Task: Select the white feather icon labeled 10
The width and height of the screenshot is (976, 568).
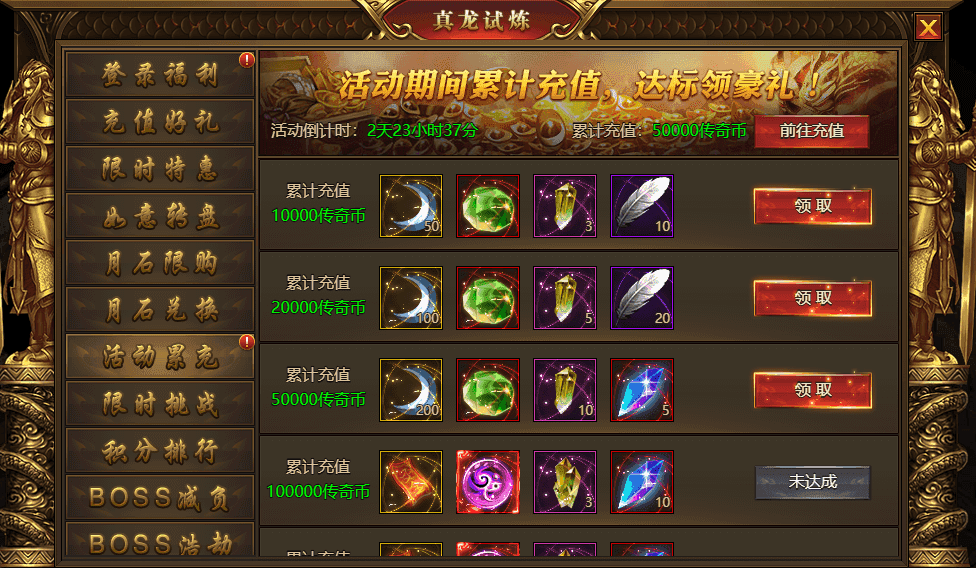Action: click(x=642, y=206)
